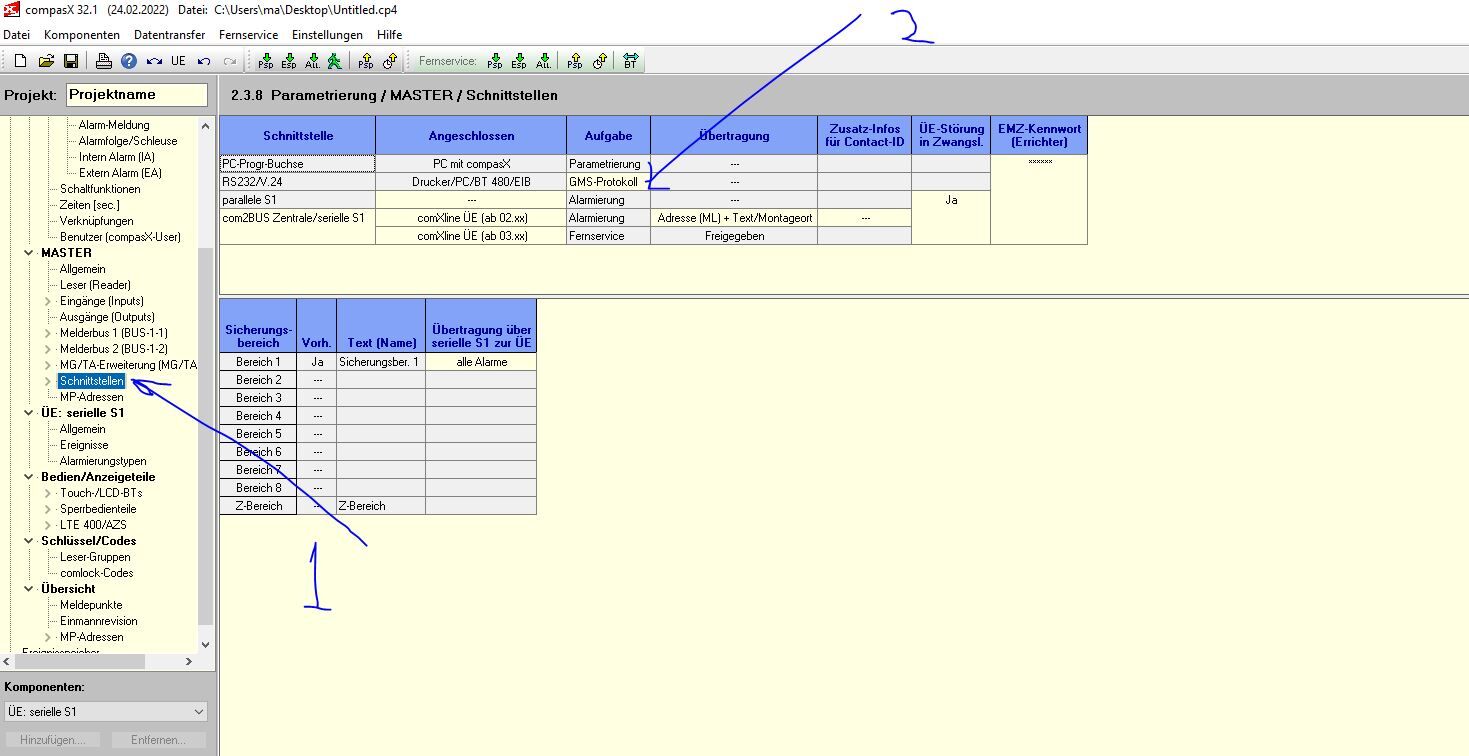Click the double-arrow swap icon before UE
Image resolution: width=1469 pixels, height=756 pixels.
click(154, 61)
